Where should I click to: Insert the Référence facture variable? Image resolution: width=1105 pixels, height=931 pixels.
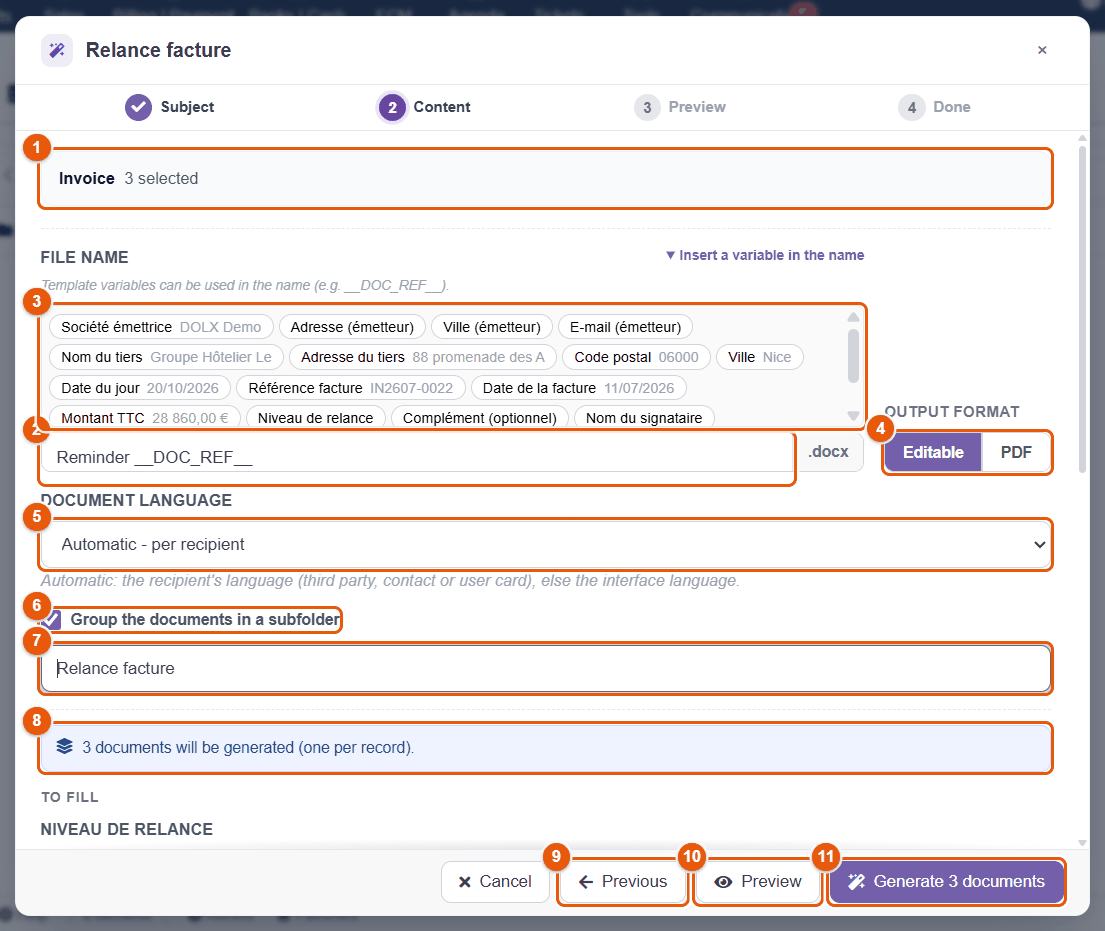pyautogui.click(x=351, y=388)
